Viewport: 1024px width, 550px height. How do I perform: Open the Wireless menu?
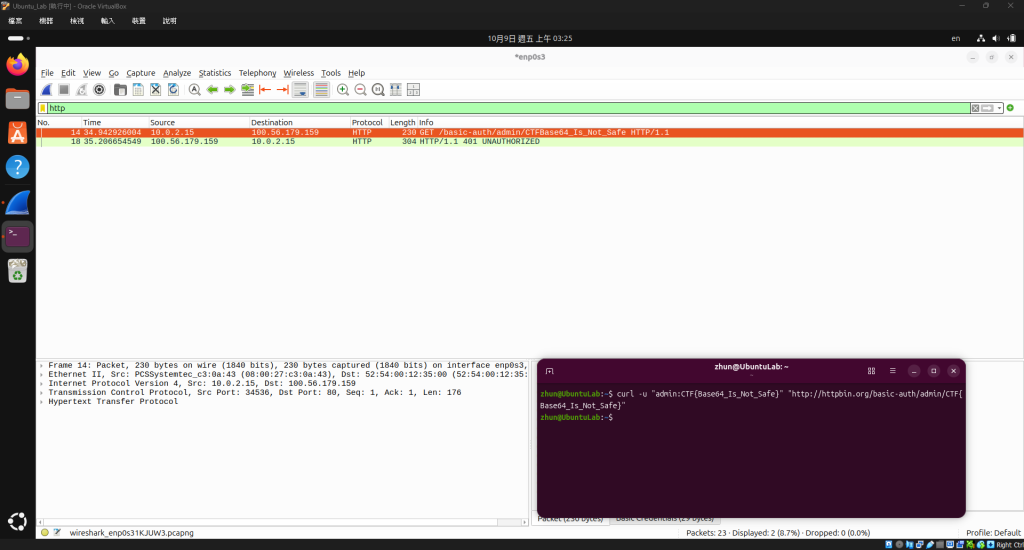pos(298,73)
